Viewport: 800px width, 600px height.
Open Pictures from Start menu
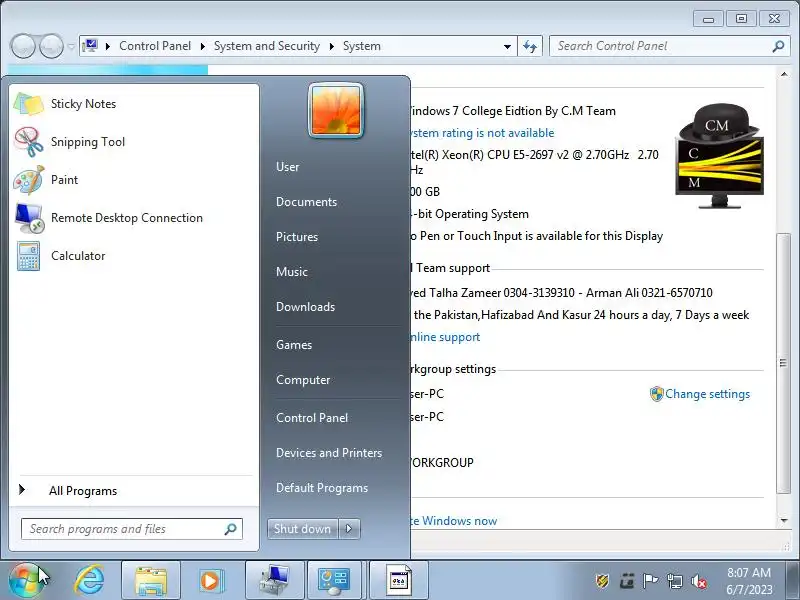(x=297, y=237)
